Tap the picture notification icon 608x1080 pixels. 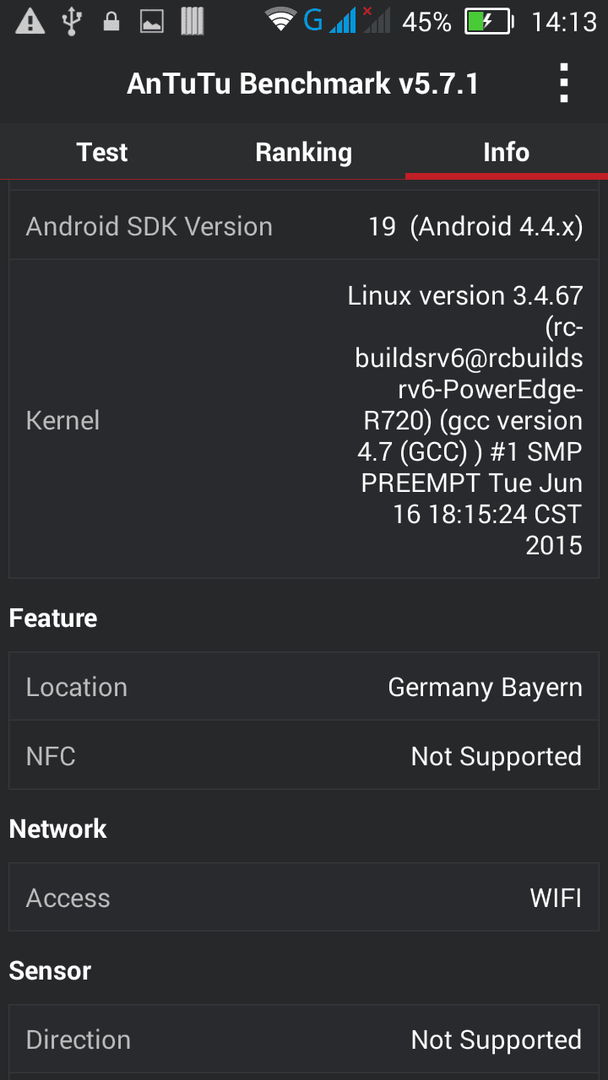point(151,22)
